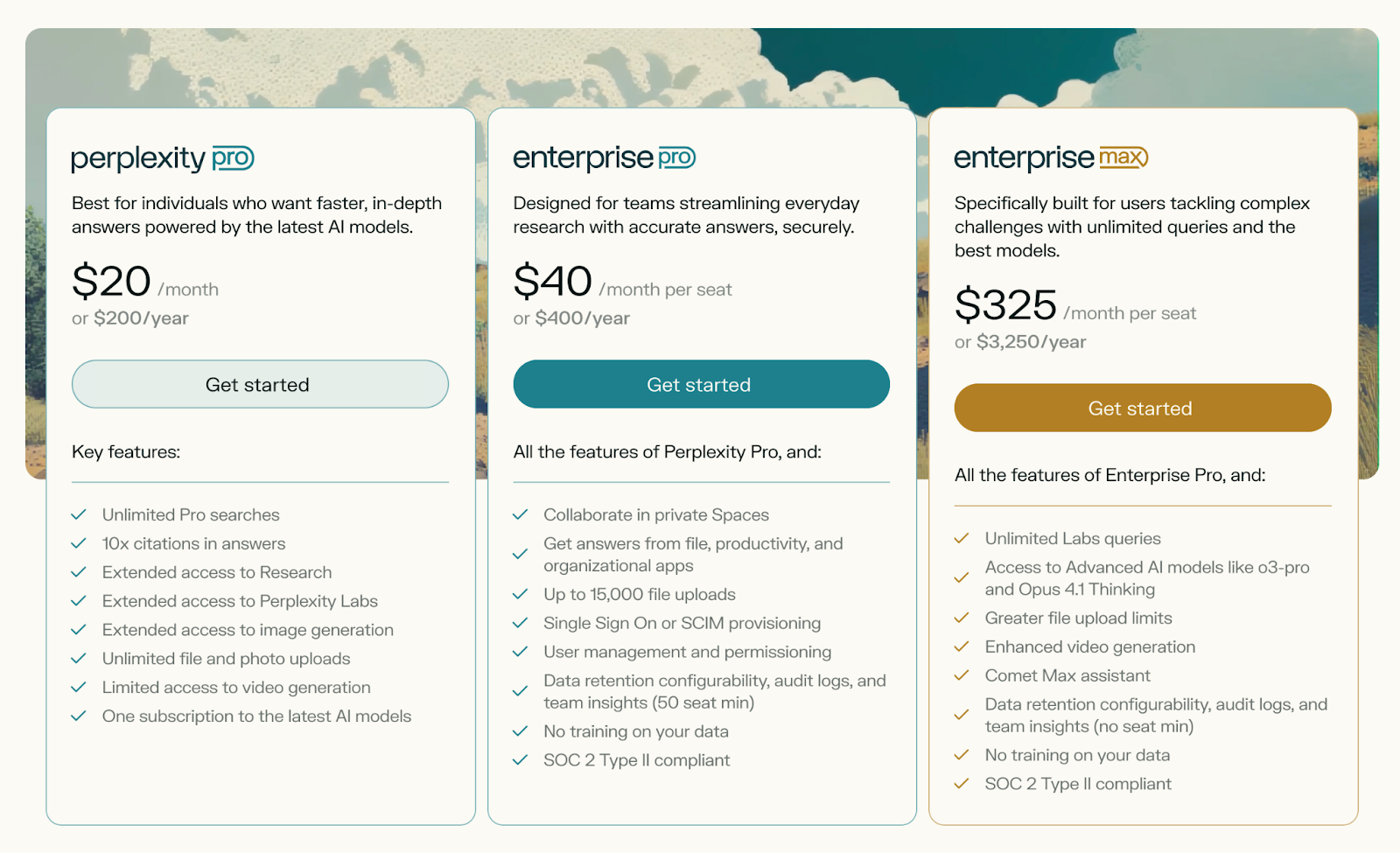The image size is (1400, 853).
Task: Click checkmark beside Enhanced video generation
Action: pos(962,647)
